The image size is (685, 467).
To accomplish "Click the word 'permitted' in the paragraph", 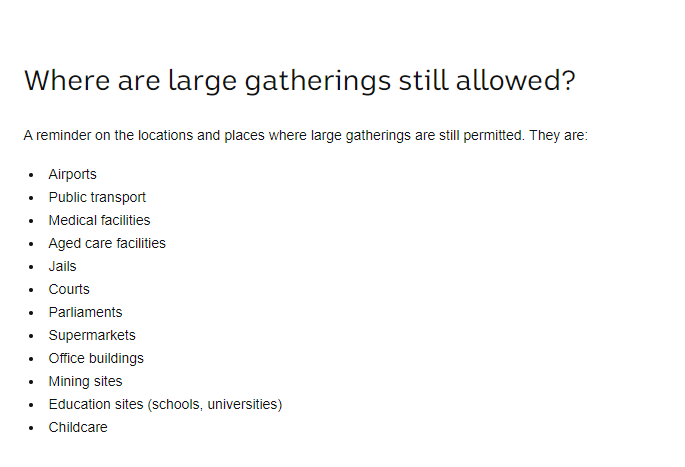I will point(493,135).
